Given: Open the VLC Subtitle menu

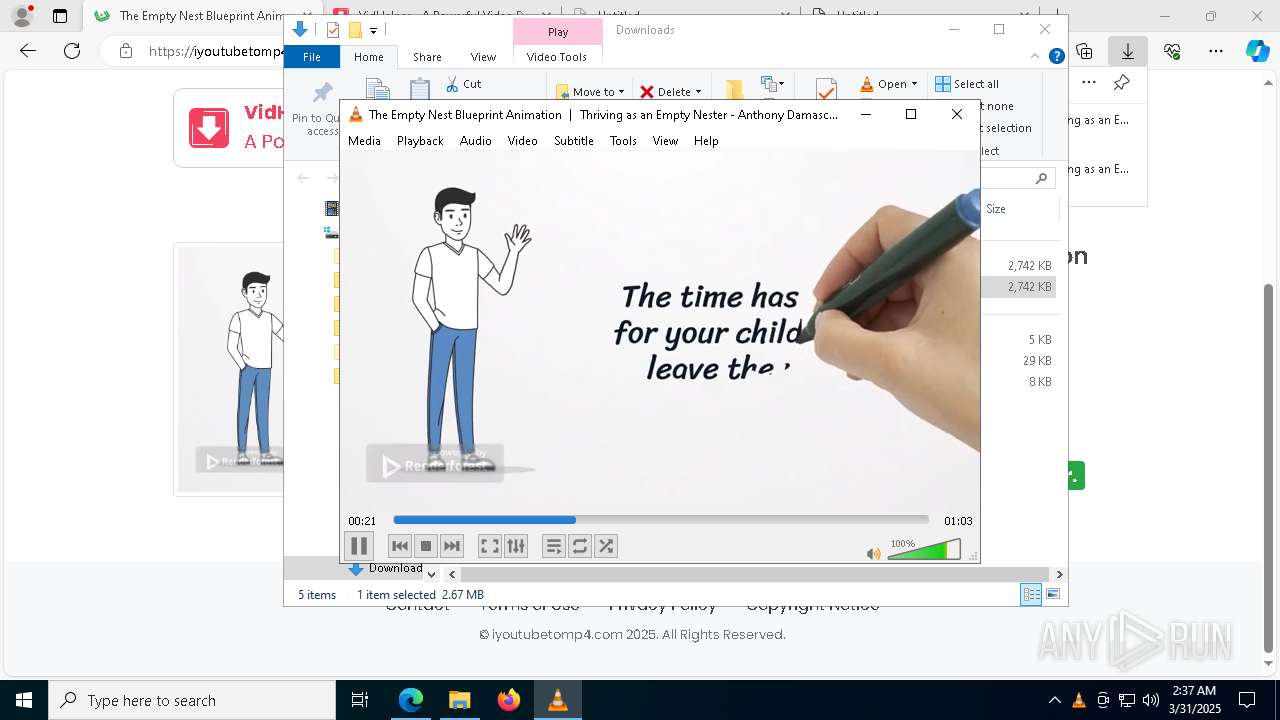Looking at the screenshot, I should 574,141.
